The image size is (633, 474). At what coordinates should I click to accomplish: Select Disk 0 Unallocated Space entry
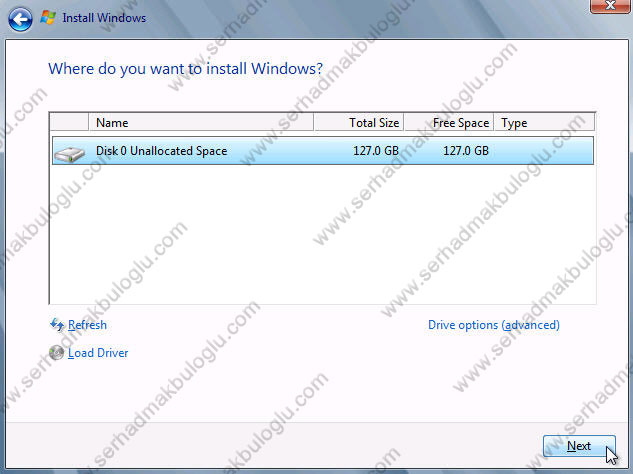point(323,151)
